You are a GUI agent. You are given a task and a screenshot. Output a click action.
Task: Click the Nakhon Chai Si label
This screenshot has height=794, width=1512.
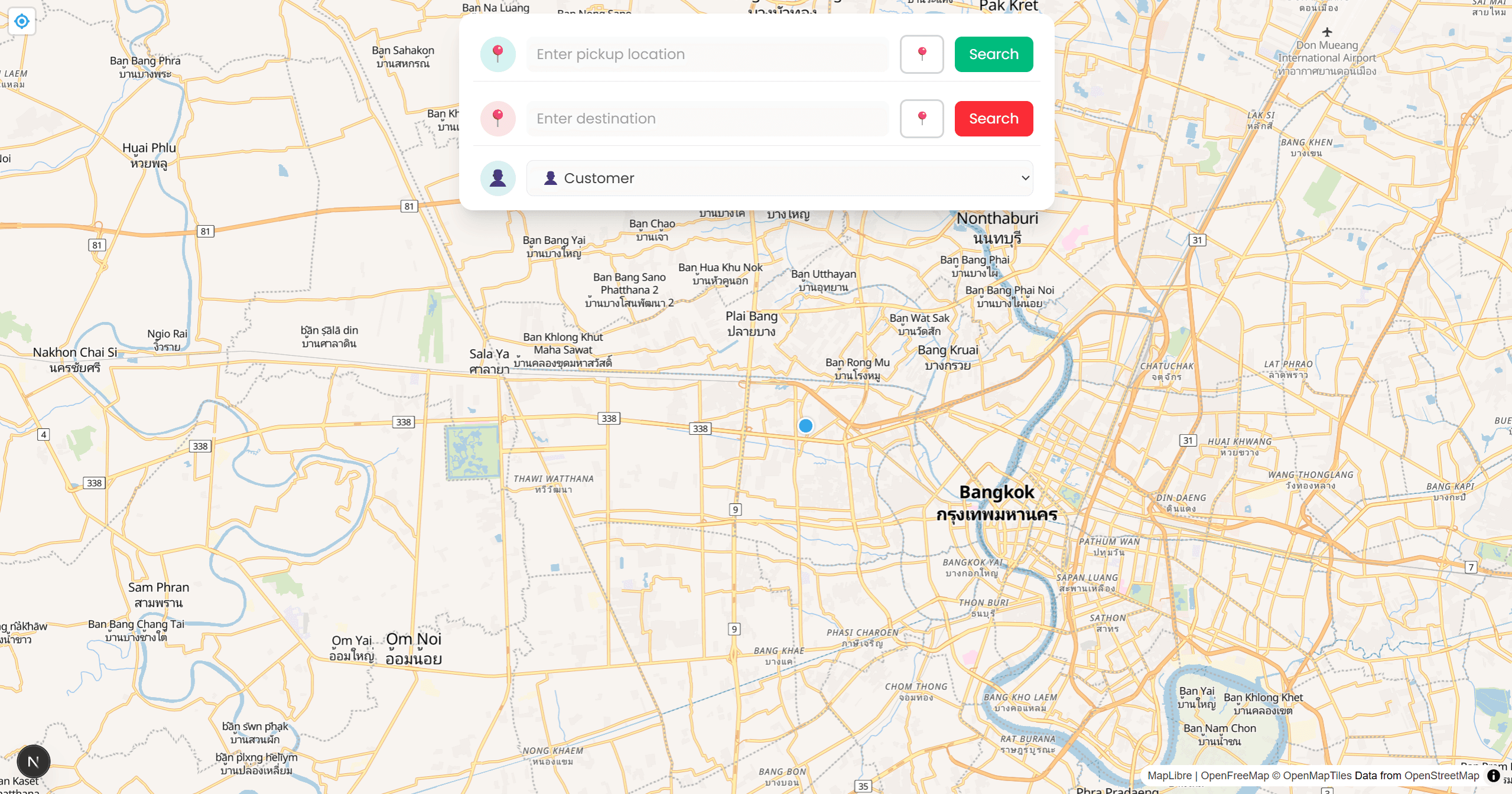coord(75,360)
